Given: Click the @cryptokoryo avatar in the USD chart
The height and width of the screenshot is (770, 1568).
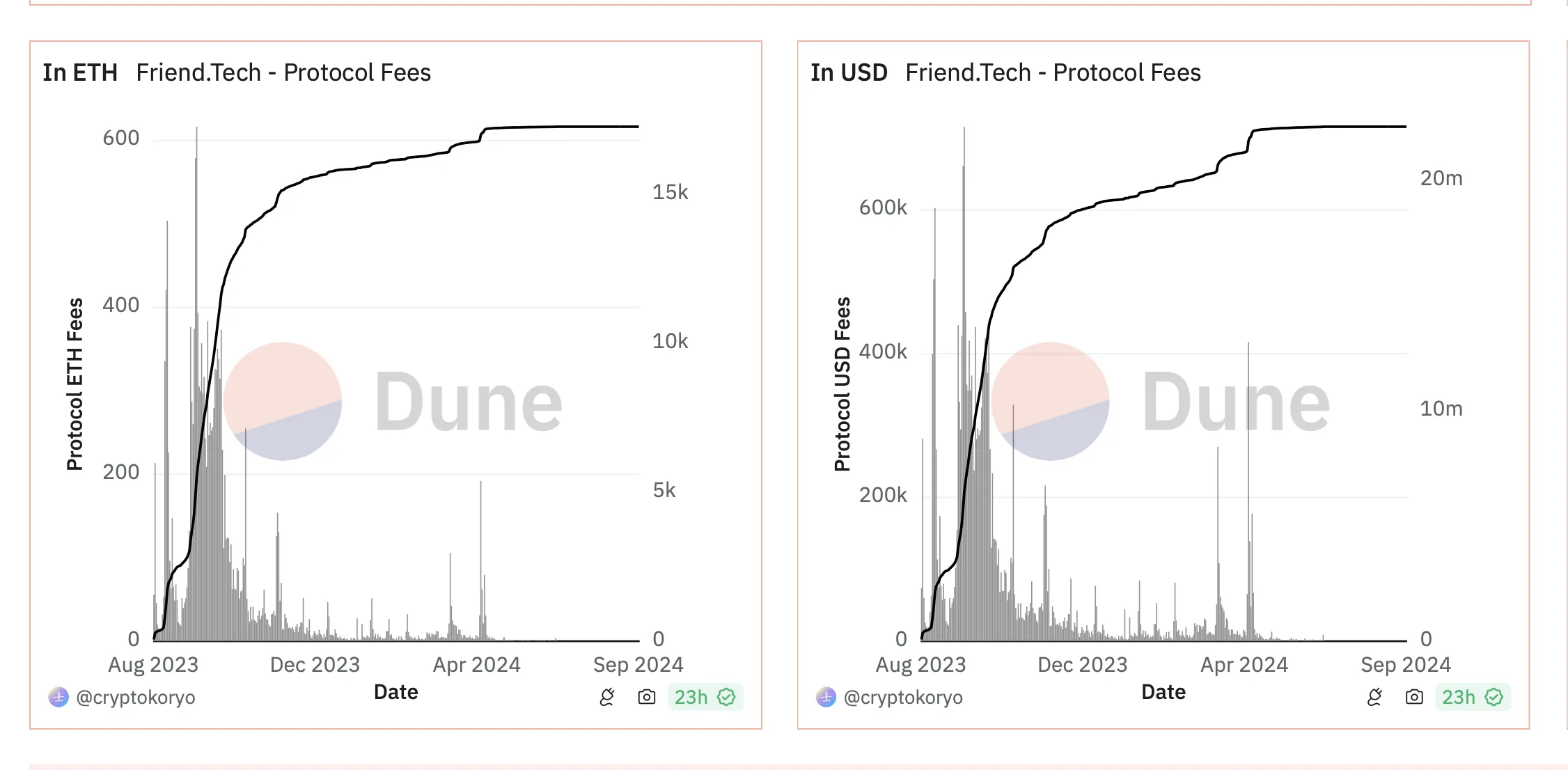Looking at the screenshot, I should pos(826,697).
